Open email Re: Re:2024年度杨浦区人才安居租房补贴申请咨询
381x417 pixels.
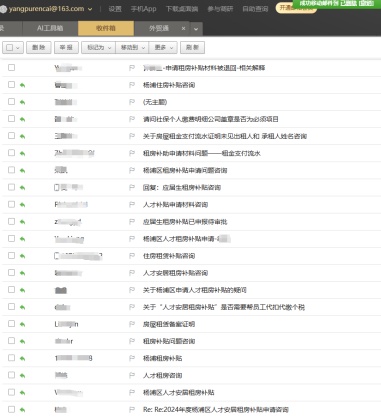click(216, 410)
